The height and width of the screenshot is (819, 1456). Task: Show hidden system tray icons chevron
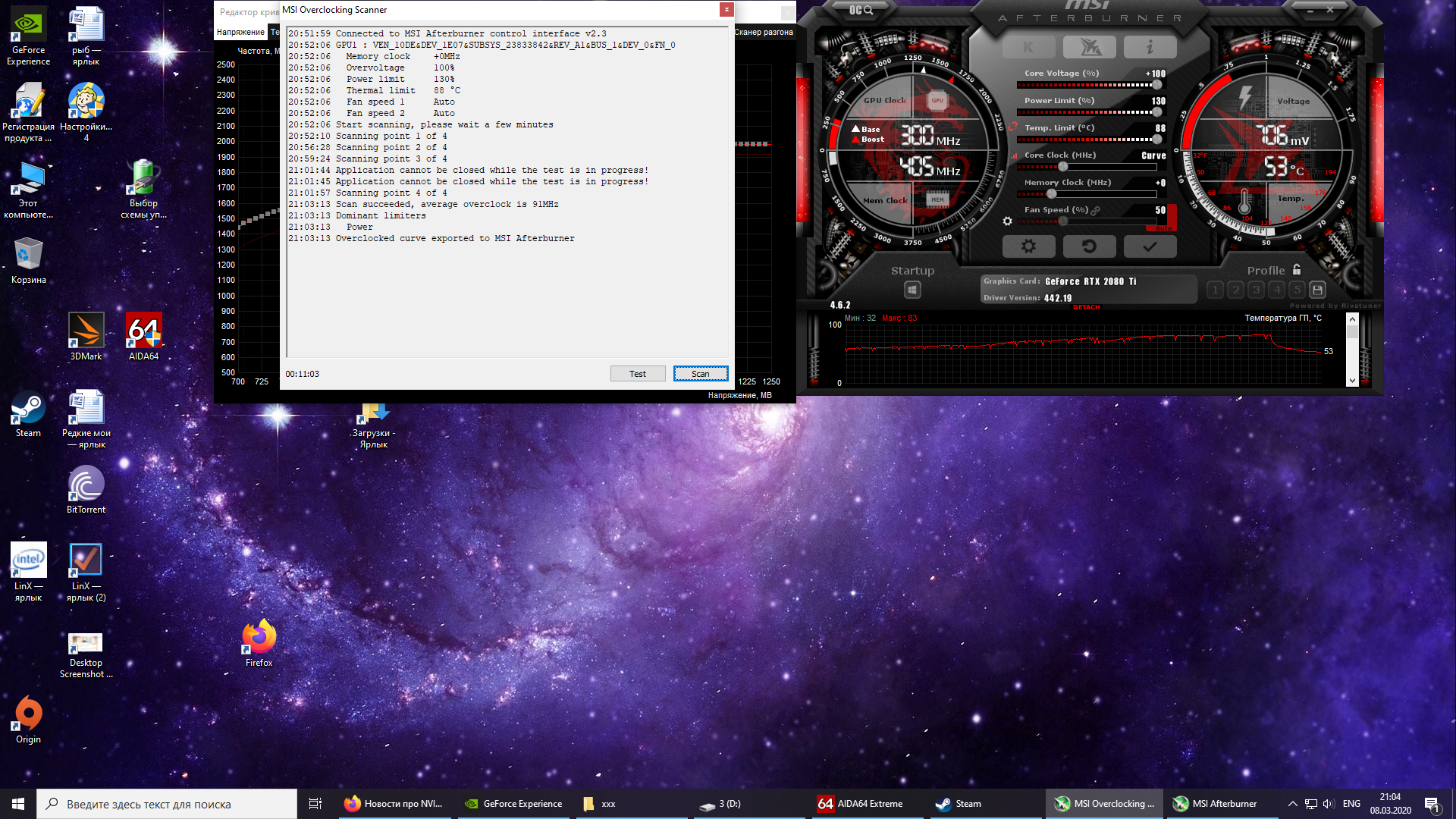click(x=1292, y=804)
